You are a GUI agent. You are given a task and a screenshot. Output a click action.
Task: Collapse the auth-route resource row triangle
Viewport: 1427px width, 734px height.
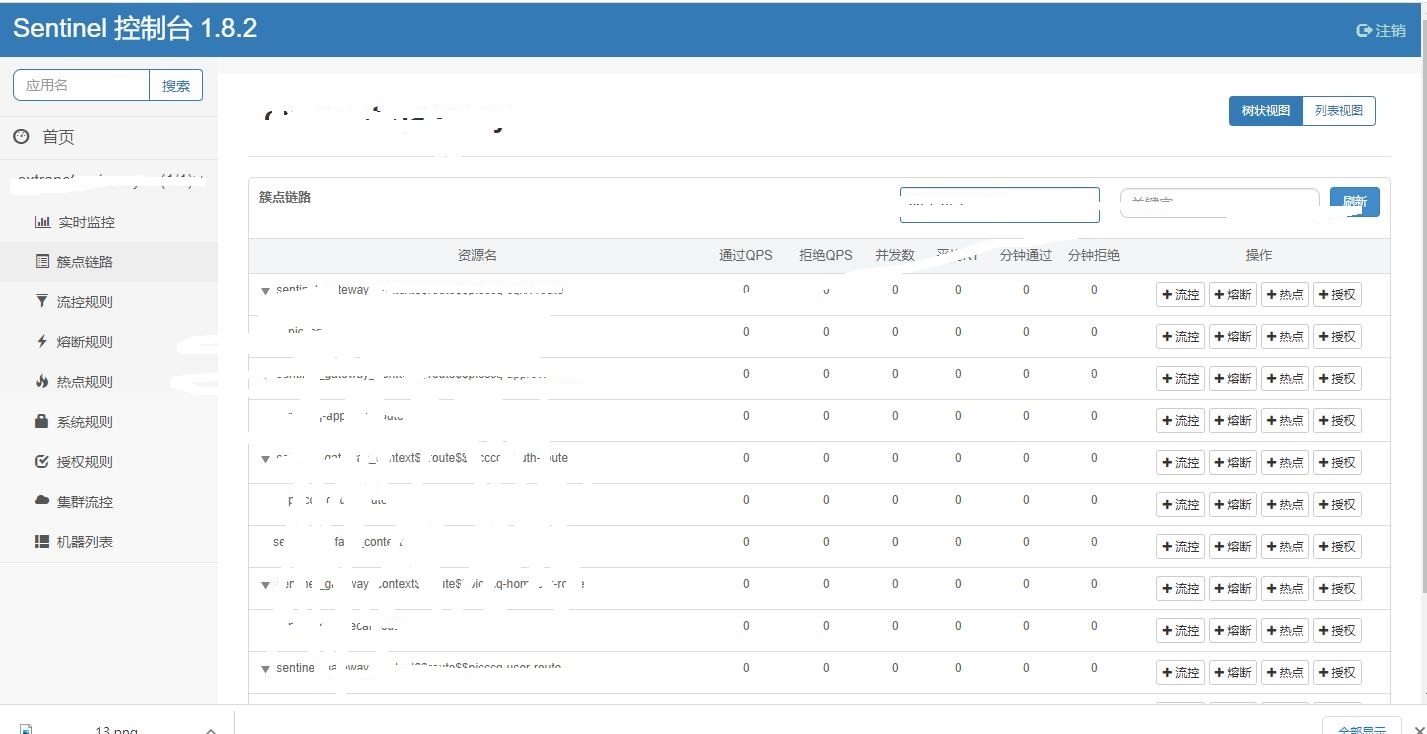click(x=265, y=459)
